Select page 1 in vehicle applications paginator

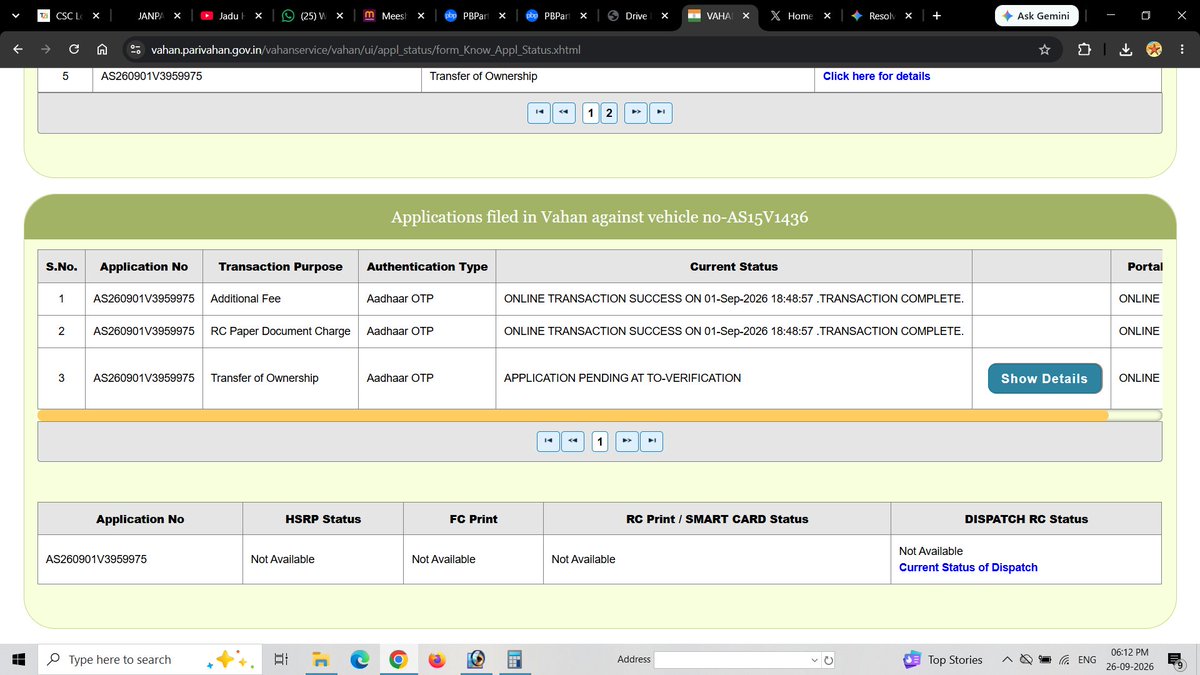(599, 441)
